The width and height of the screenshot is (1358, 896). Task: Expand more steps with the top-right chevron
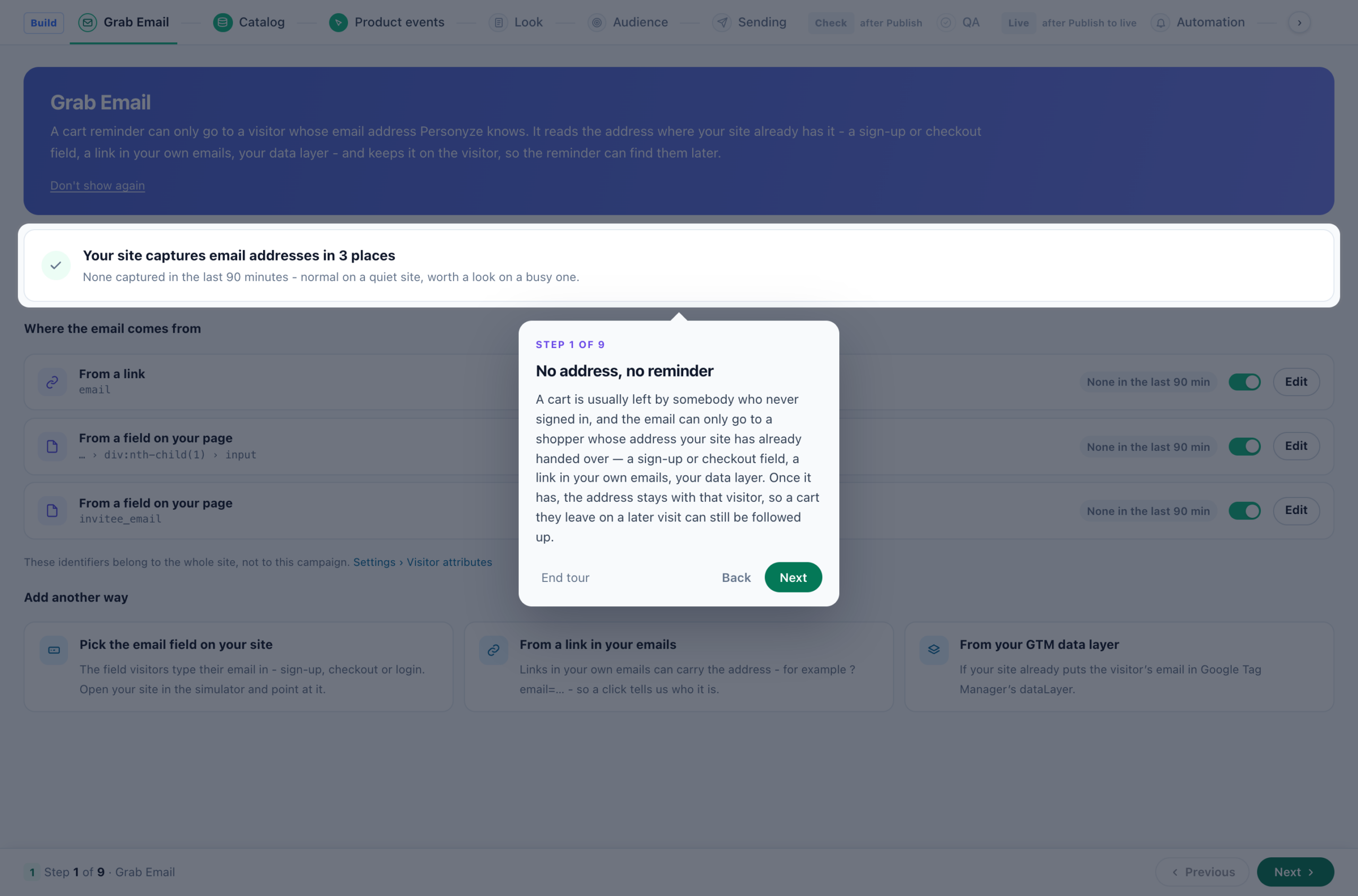(x=1299, y=22)
